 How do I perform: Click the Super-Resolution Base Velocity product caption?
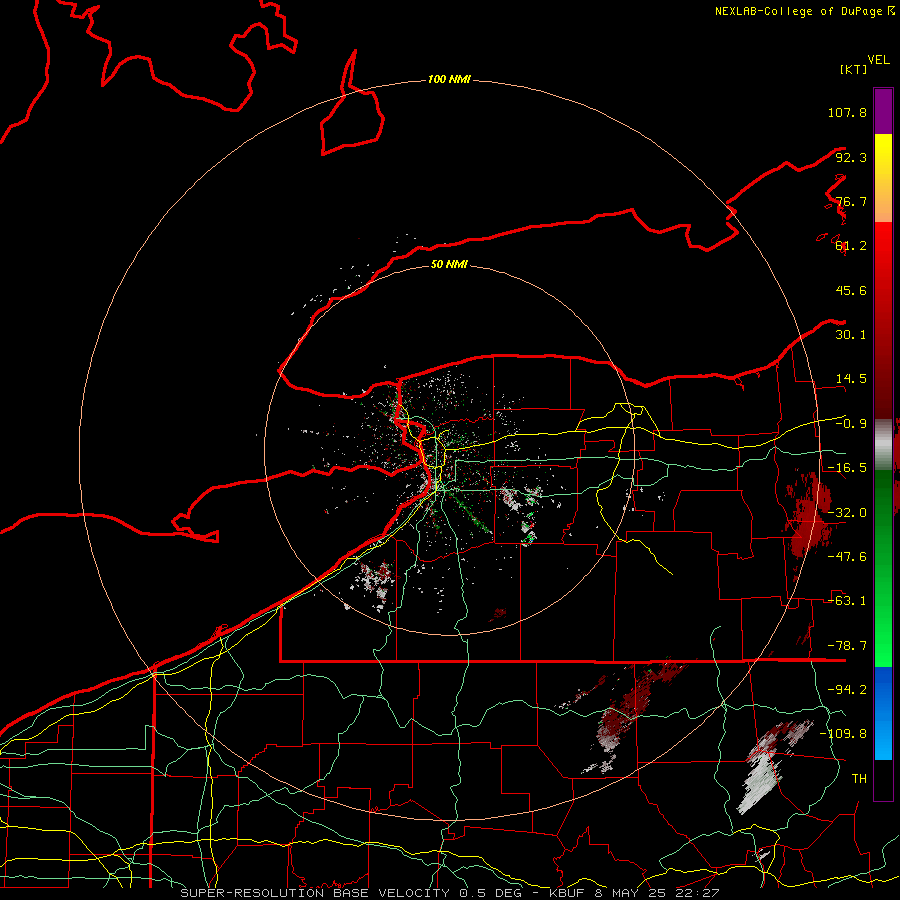(449, 893)
